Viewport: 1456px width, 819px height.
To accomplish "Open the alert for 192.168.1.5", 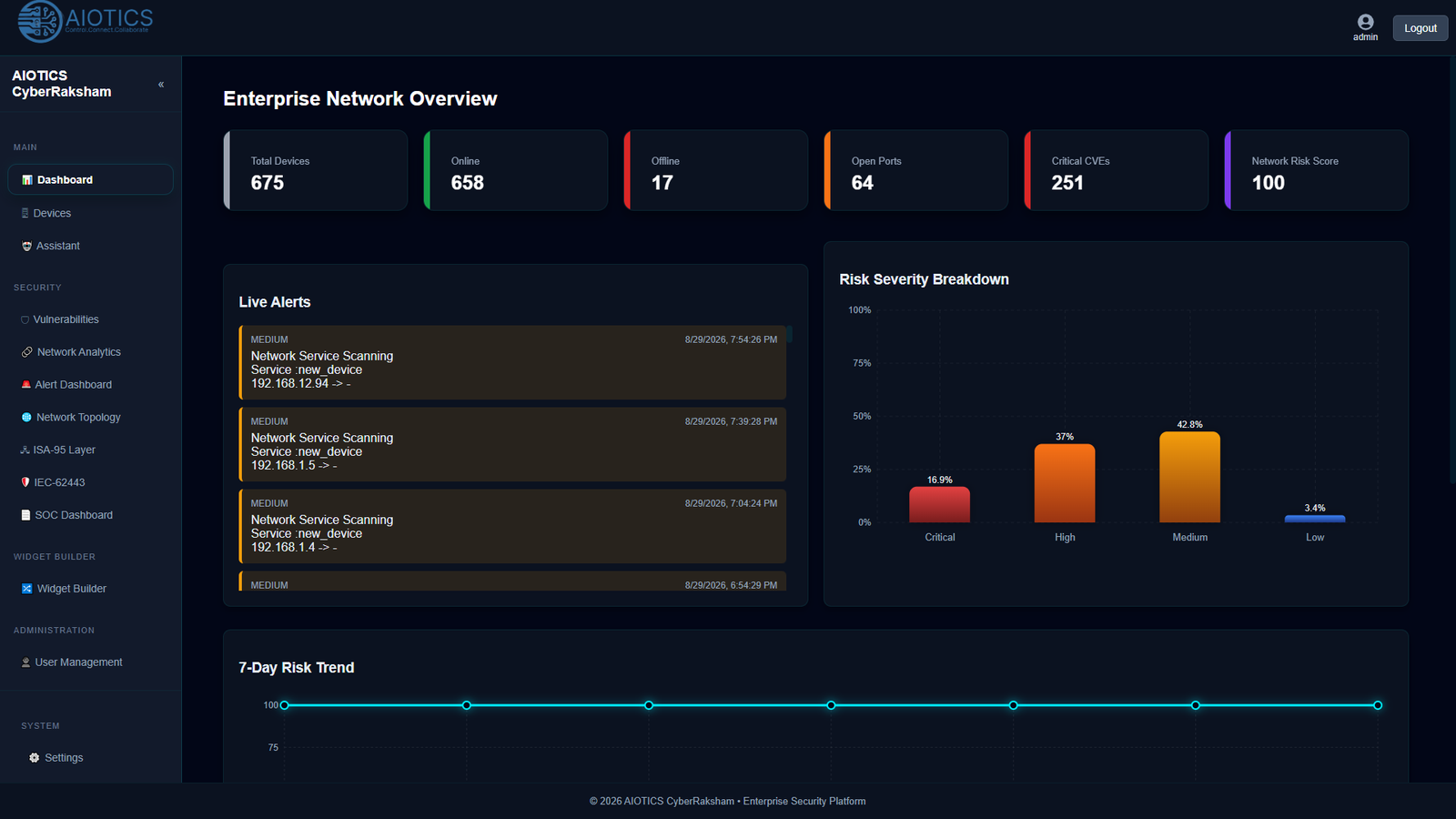I will pos(512,444).
